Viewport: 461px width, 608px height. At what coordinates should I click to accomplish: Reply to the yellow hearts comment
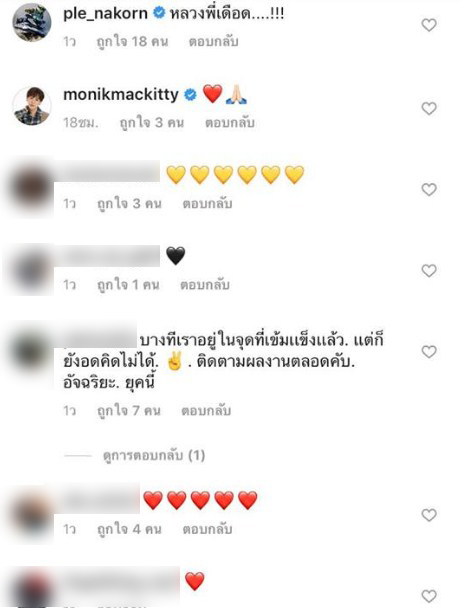click(x=207, y=204)
